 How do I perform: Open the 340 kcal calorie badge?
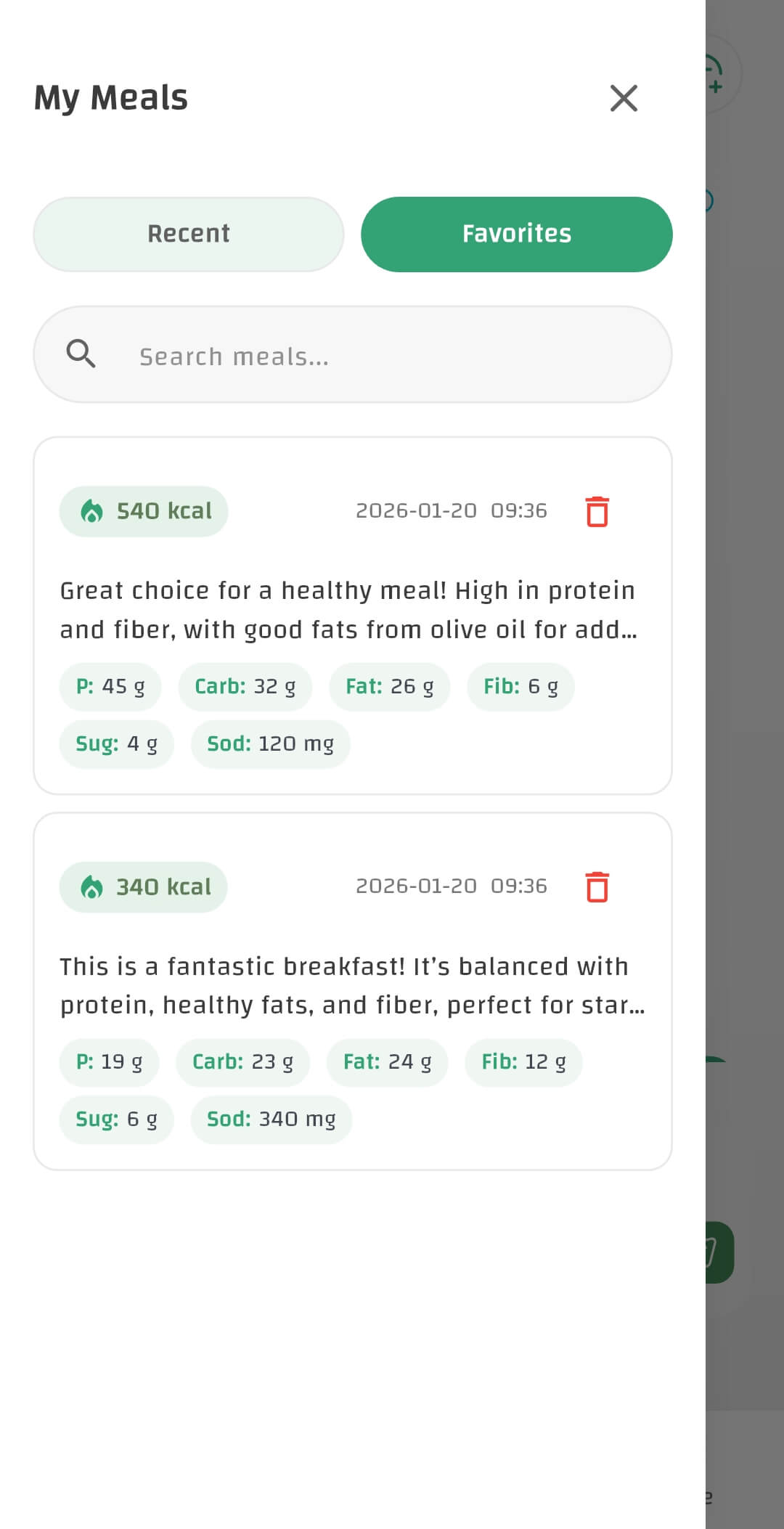coord(143,886)
